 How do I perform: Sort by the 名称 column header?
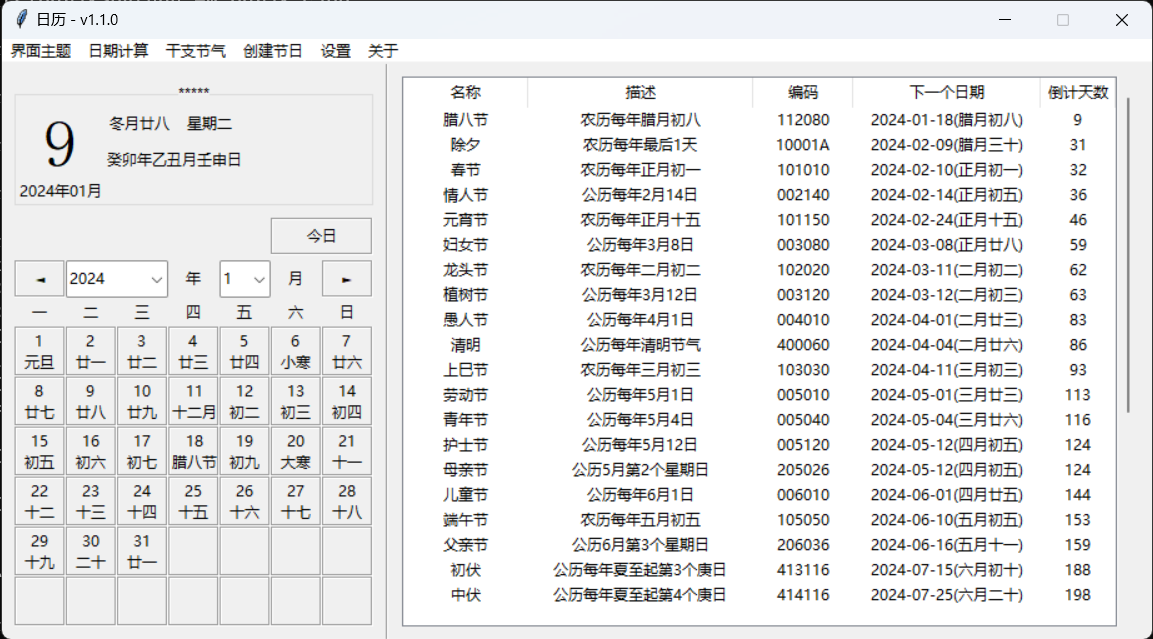tap(465, 93)
